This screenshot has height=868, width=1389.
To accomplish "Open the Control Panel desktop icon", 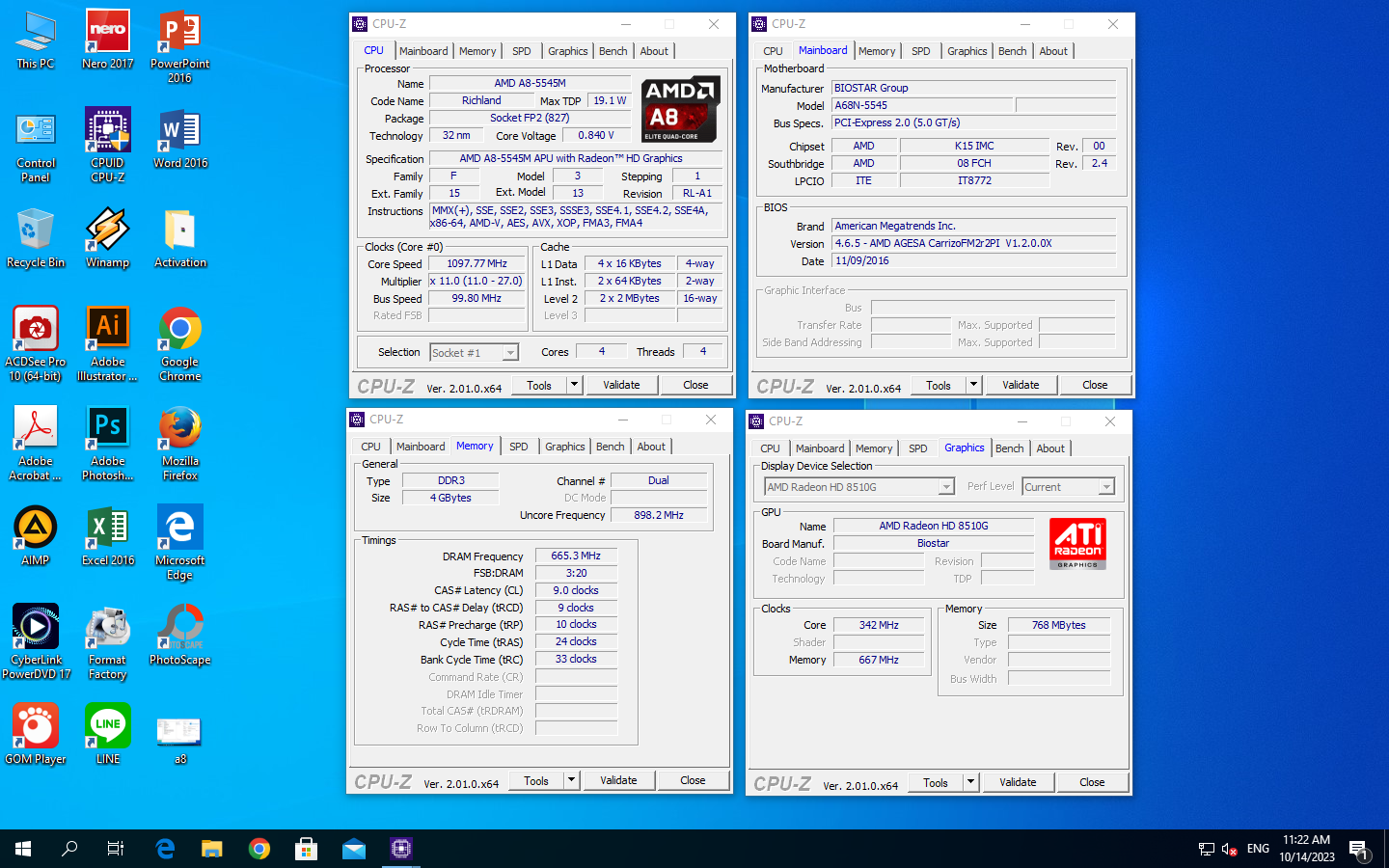I will point(36,148).
